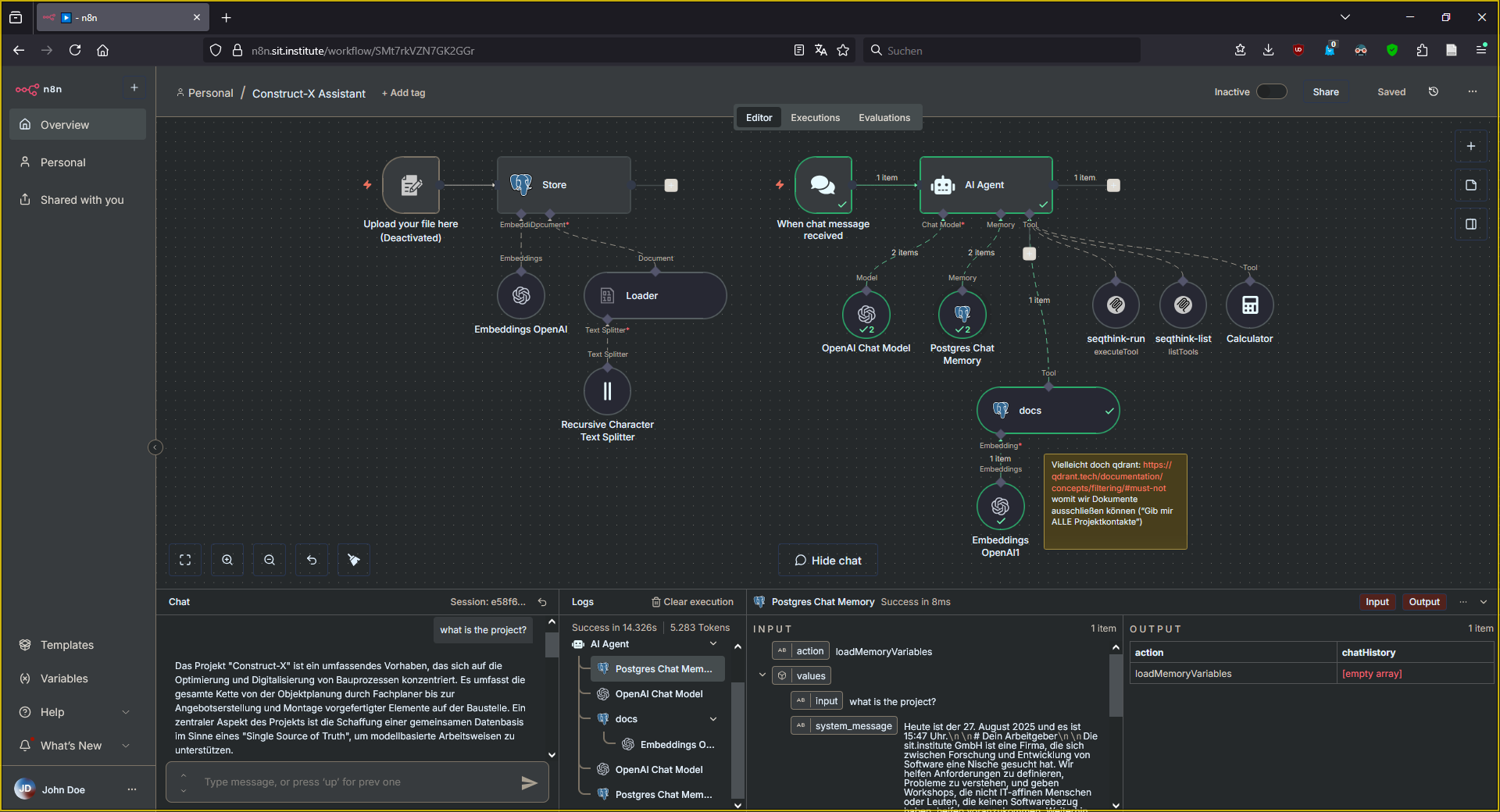Hide the chat panel
The height and width of the screenshot is (812, 1500).
tap(827, 560)
